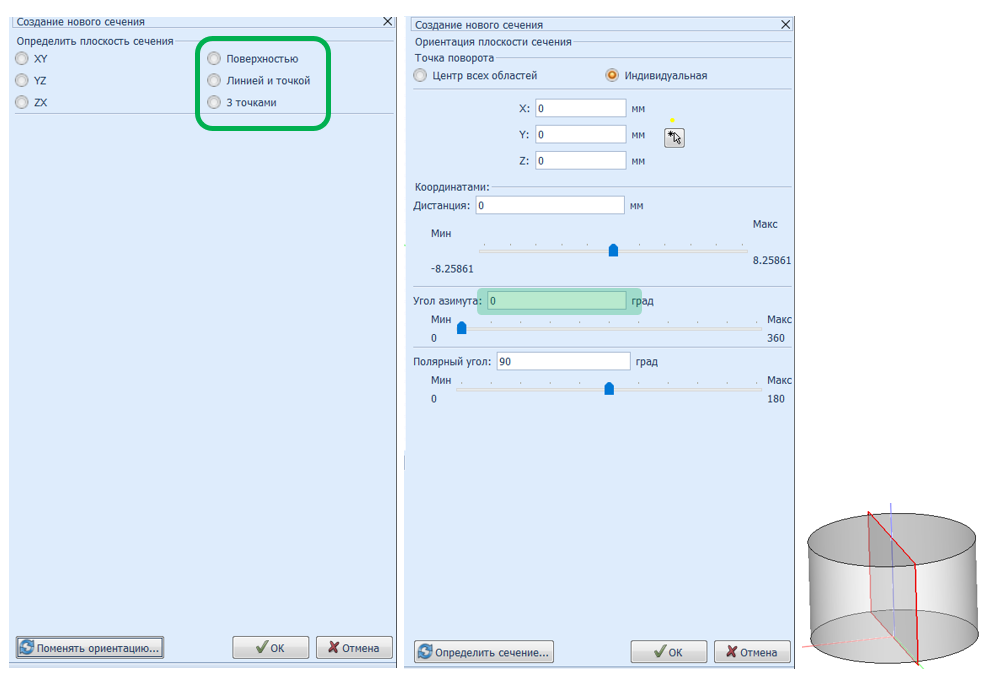This screenshot has height=676, width=1004.
Task: Select the Индивидуальная rotation point option
Action: click(x=612, y=76)
